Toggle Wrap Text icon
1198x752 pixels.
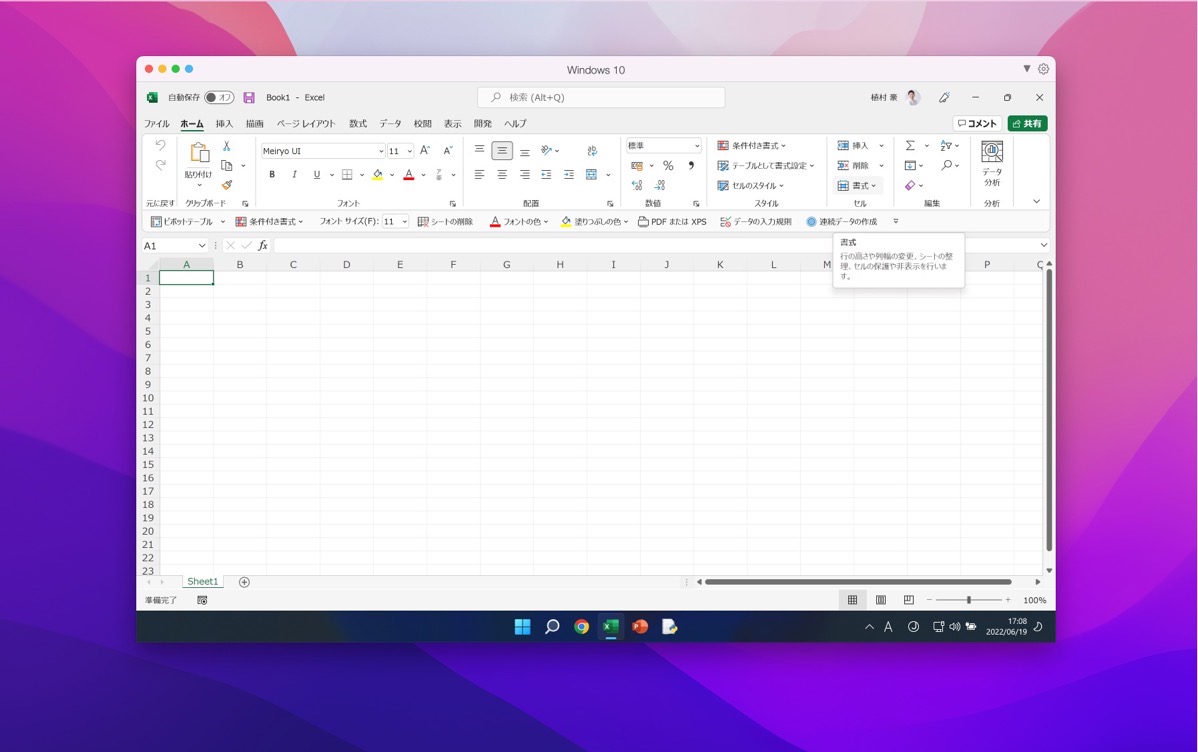tap(592, 151)
